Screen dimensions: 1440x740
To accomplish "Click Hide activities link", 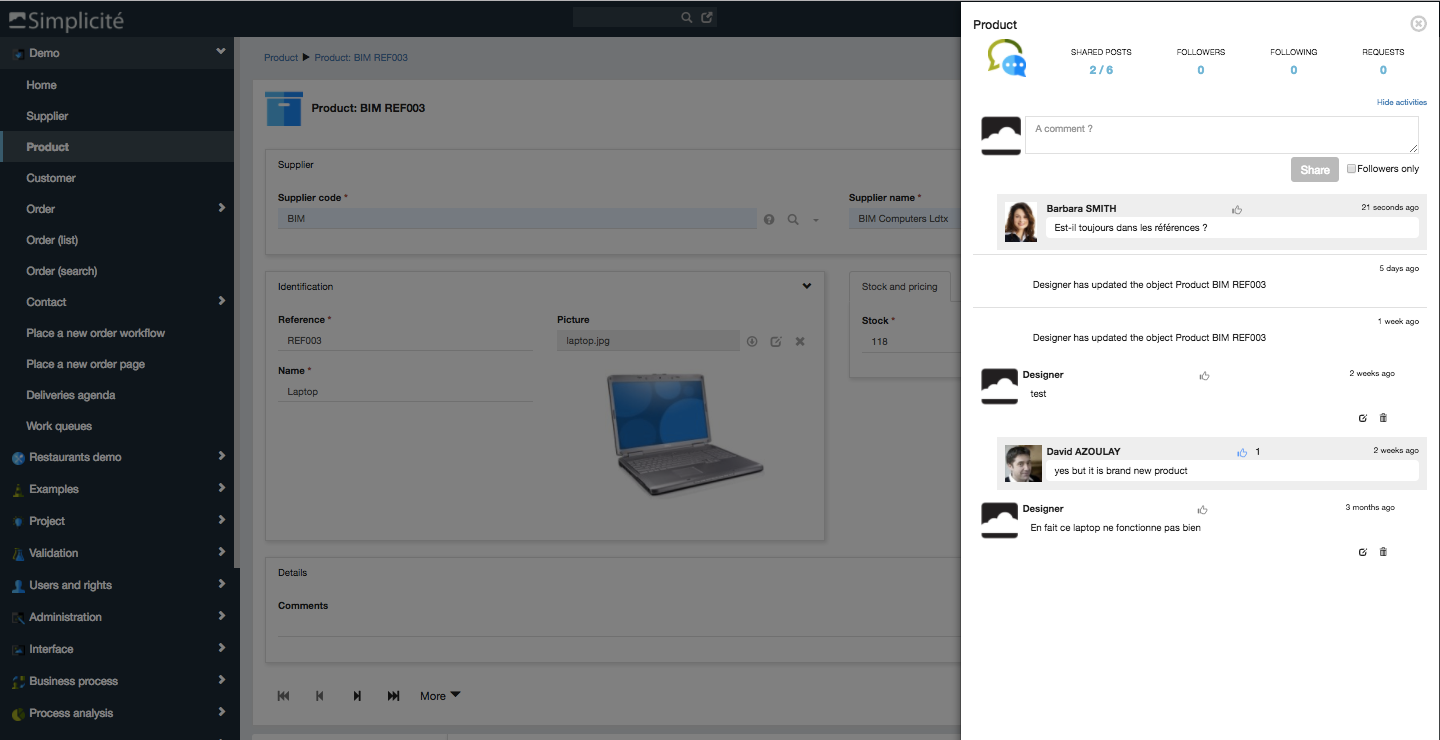I will tap(1402, 102).
